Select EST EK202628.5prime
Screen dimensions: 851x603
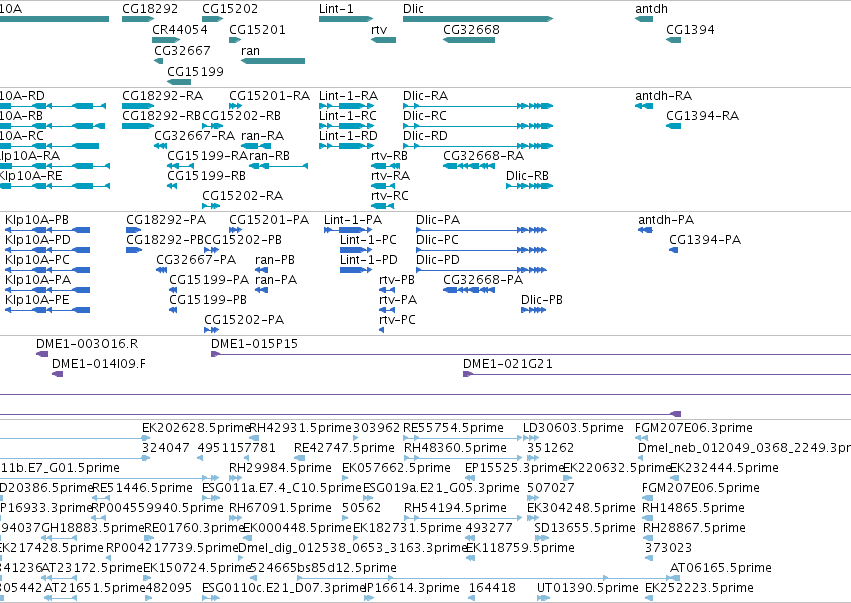(x=196, y=428)
